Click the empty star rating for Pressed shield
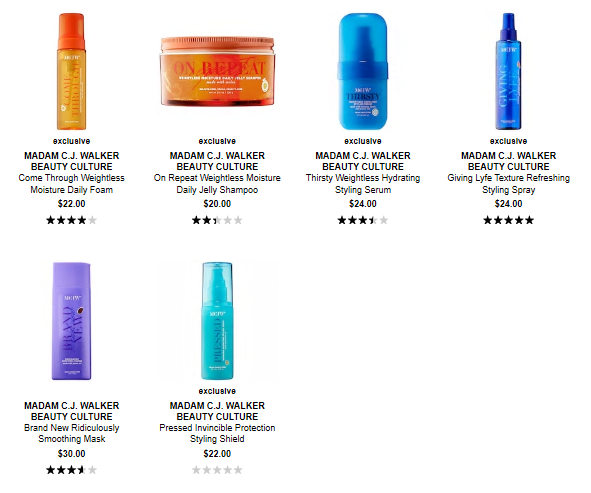 217,470
